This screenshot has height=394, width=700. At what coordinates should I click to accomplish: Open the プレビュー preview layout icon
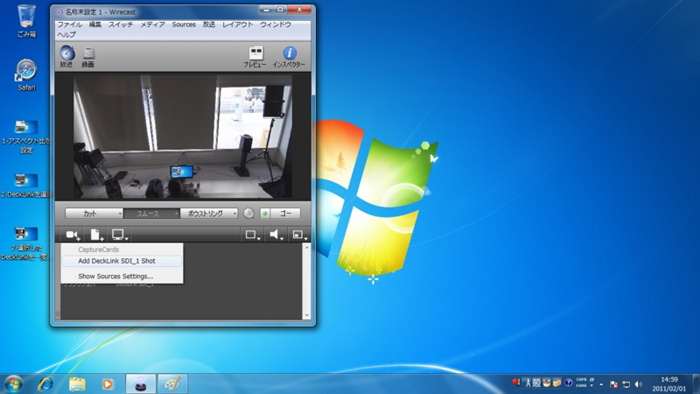point(255,56)
